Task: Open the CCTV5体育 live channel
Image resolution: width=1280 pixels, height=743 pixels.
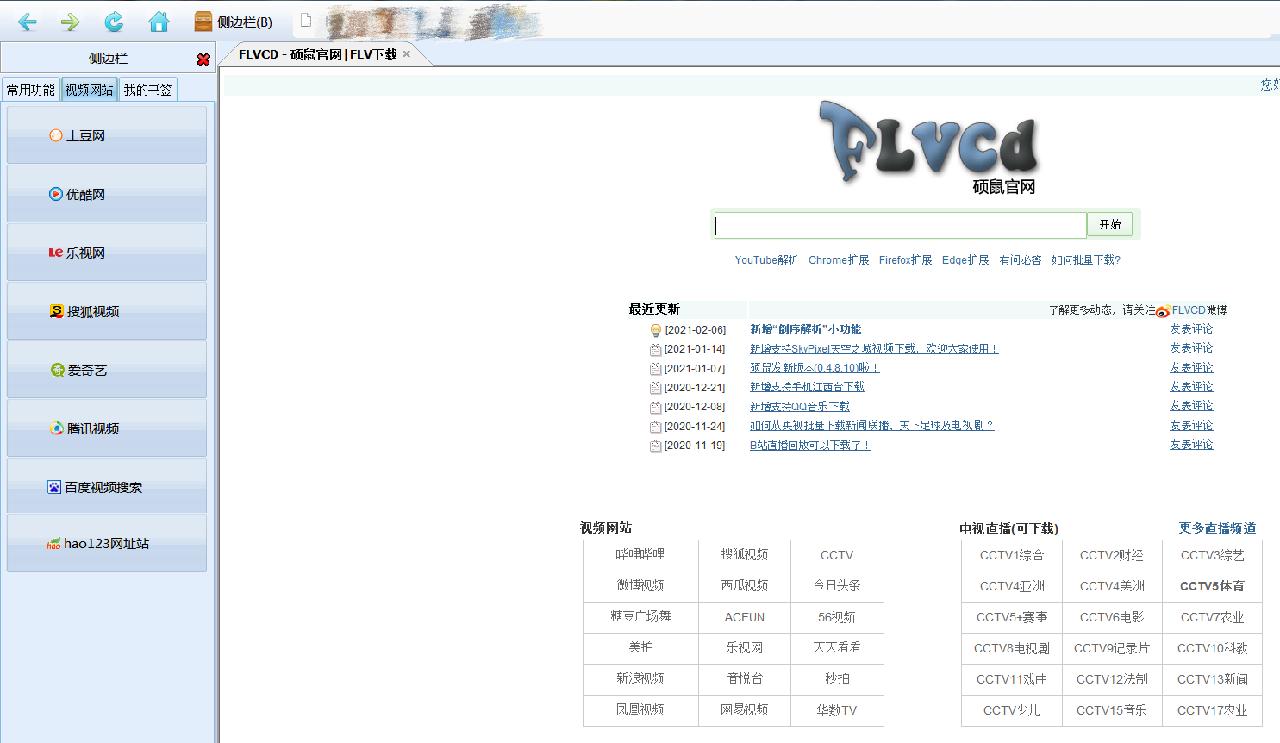Action: coord(1211,586)
